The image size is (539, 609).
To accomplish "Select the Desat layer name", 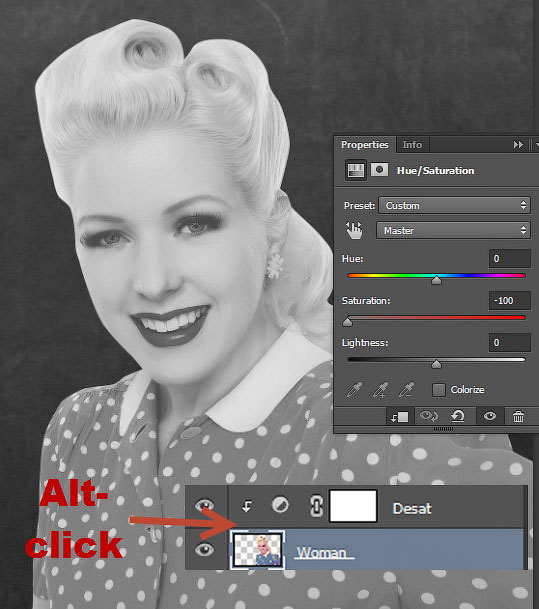I will coord(412,508).
